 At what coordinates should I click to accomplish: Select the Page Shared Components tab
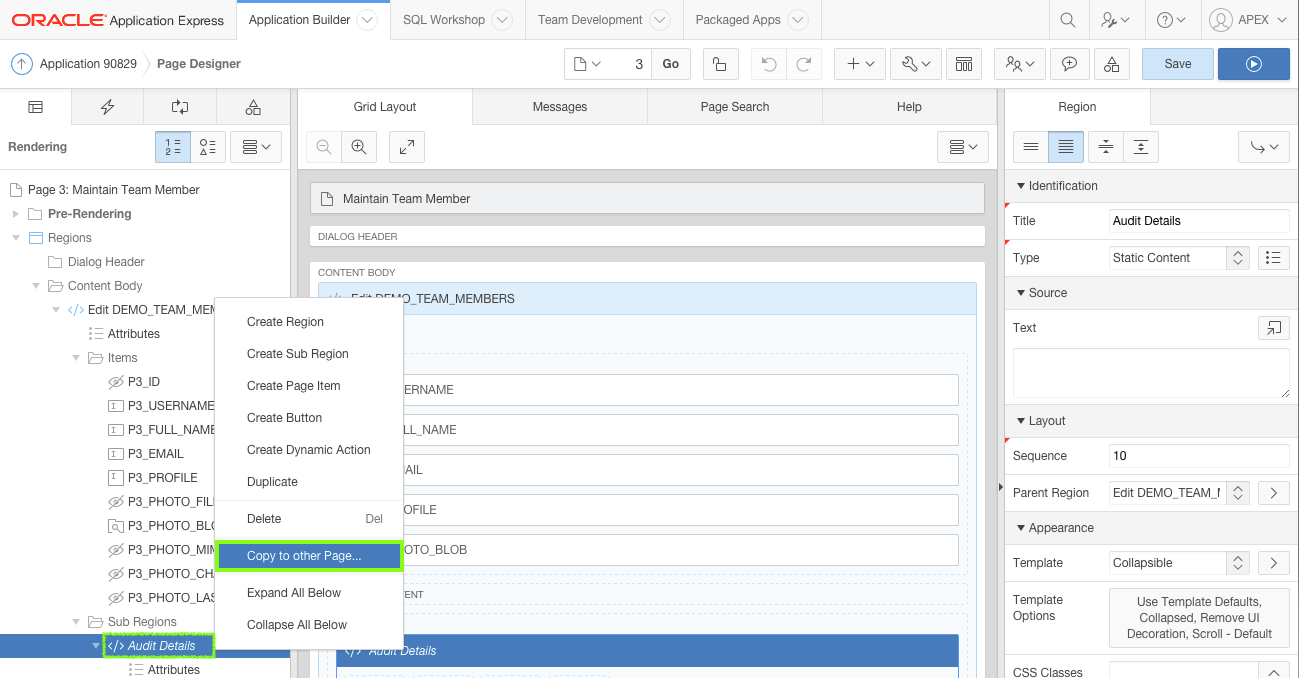coord(253,107)
